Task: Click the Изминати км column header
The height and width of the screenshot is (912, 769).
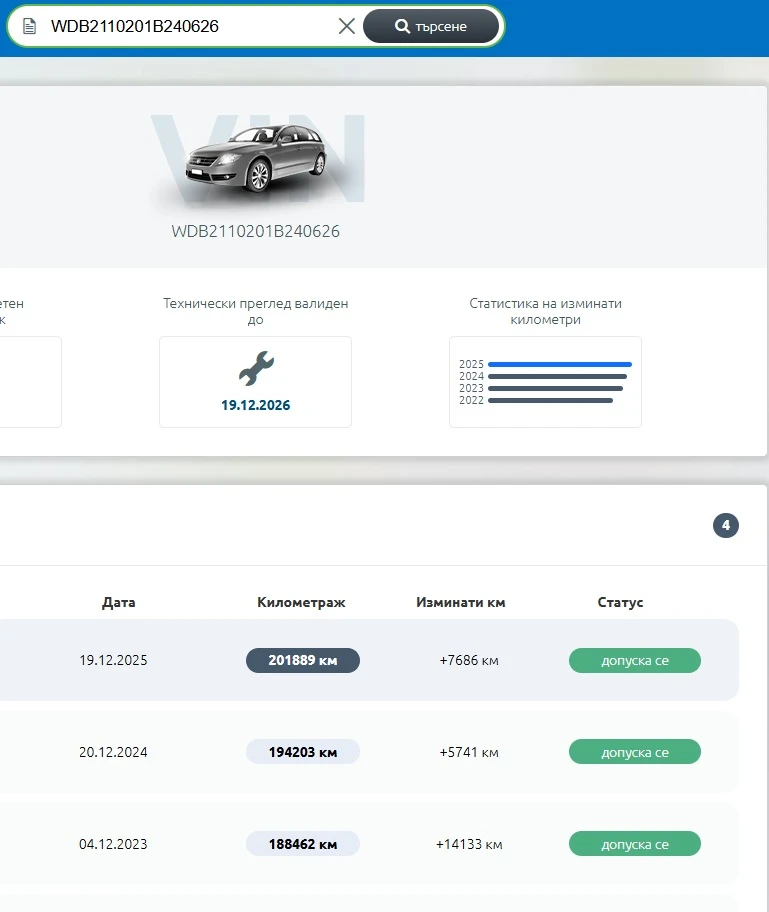Action: [461, 603]
